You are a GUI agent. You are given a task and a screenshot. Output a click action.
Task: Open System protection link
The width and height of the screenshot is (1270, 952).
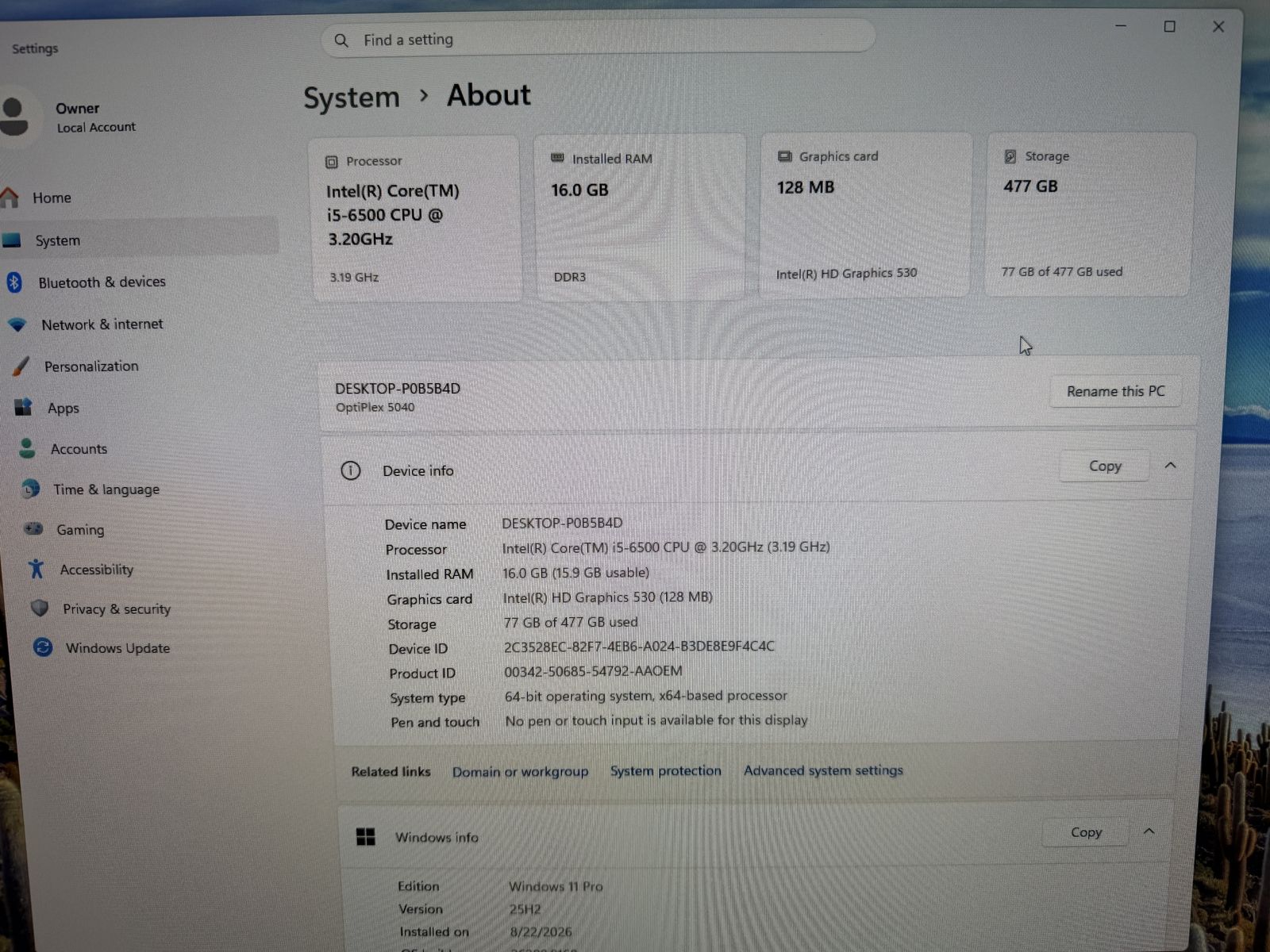[x=666, y=770]
